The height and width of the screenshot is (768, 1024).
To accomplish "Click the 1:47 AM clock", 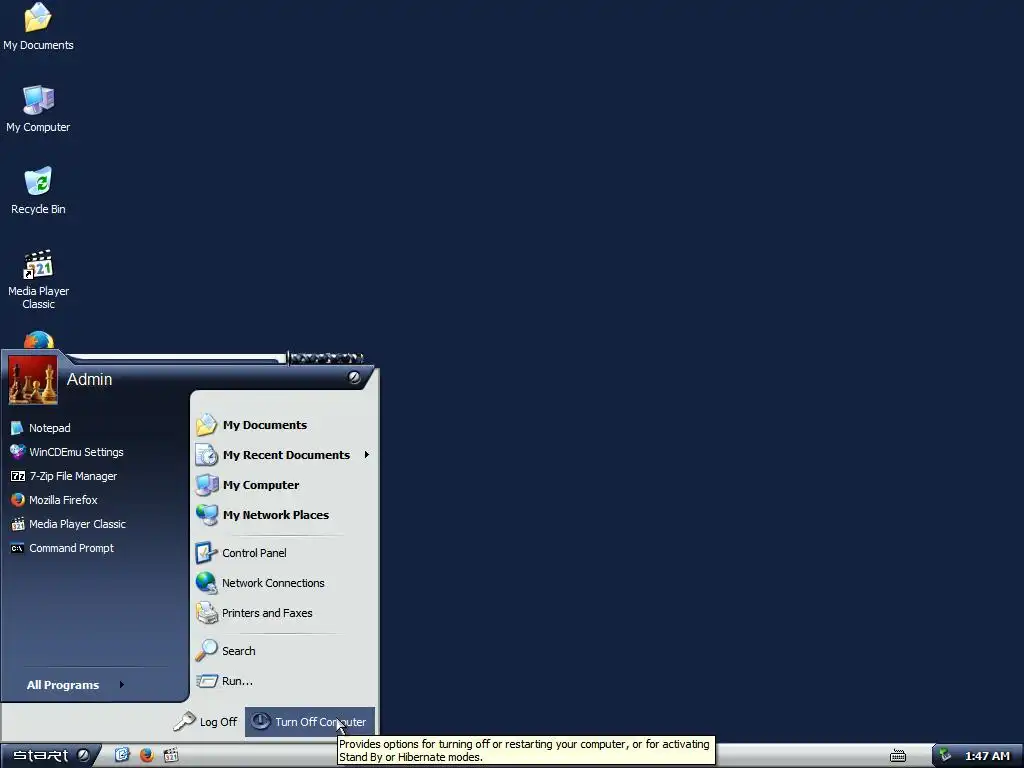I will tap(987, 756).
